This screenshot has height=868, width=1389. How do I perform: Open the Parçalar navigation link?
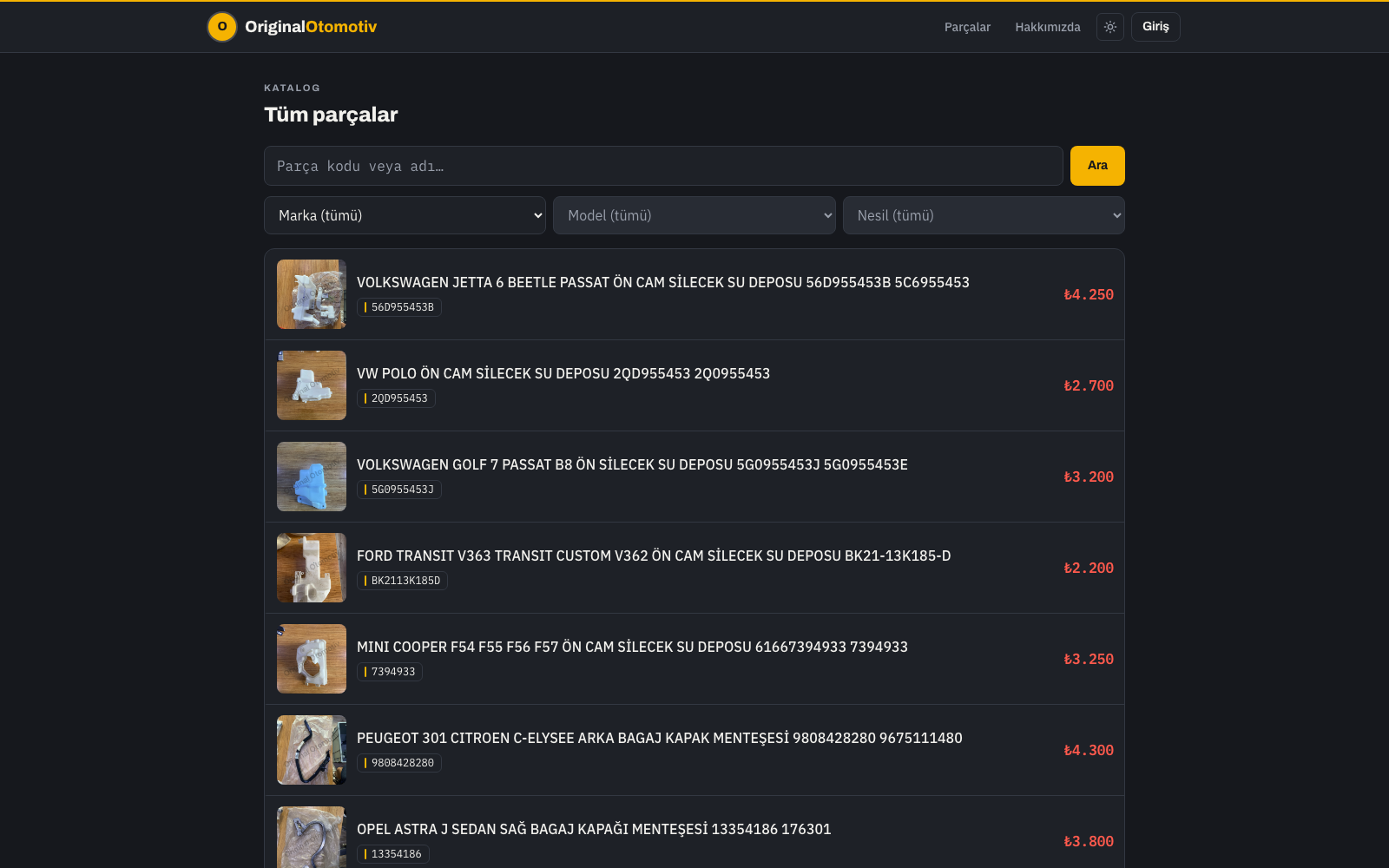click(967, 27)
